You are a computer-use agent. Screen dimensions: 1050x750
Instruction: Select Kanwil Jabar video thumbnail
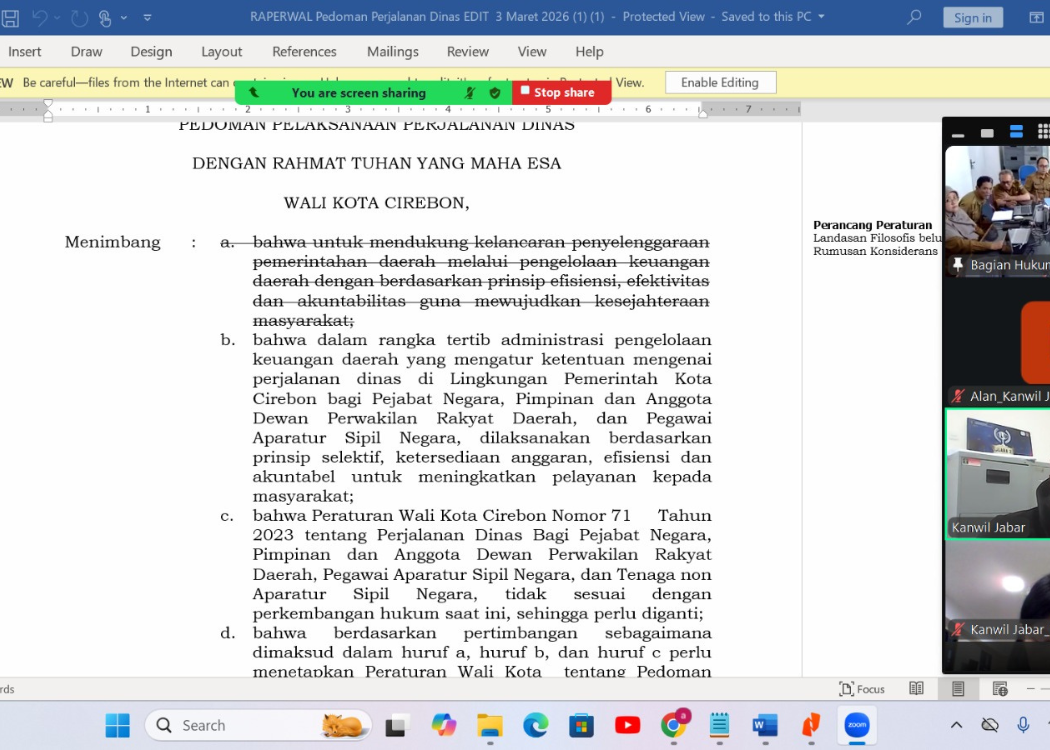pyautogui.click(x=997, y=474)
